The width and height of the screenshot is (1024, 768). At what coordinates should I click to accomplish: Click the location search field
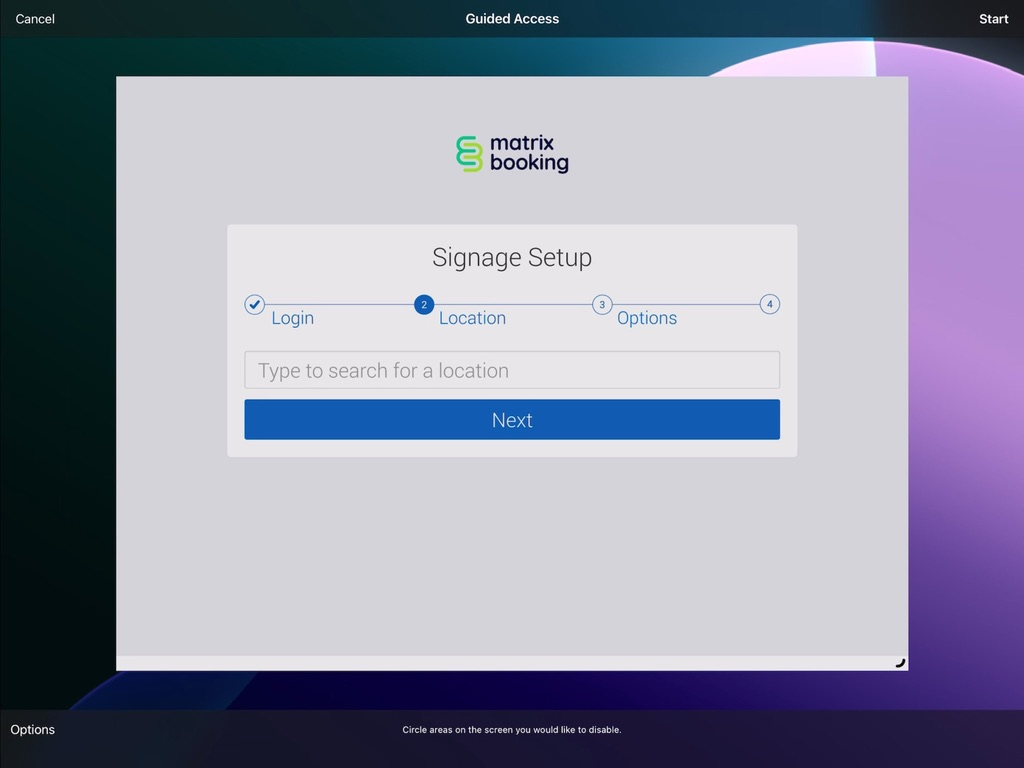pos(512,370)
